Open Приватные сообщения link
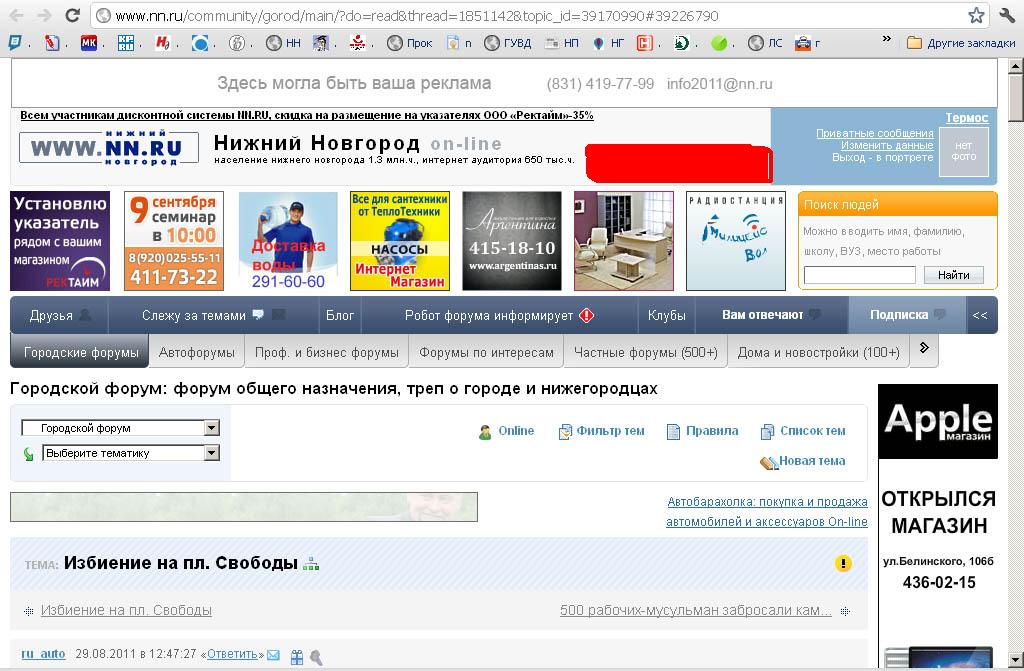The image size is (1024, 671). coord(874,133)
